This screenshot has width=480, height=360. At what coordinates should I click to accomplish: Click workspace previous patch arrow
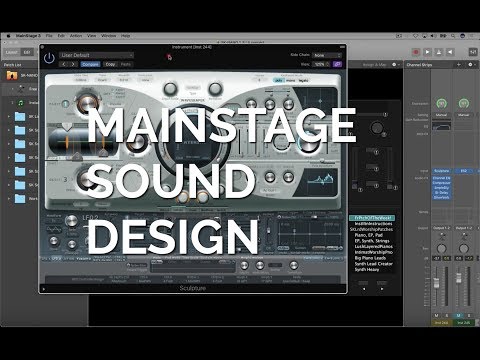click(364, 289)
